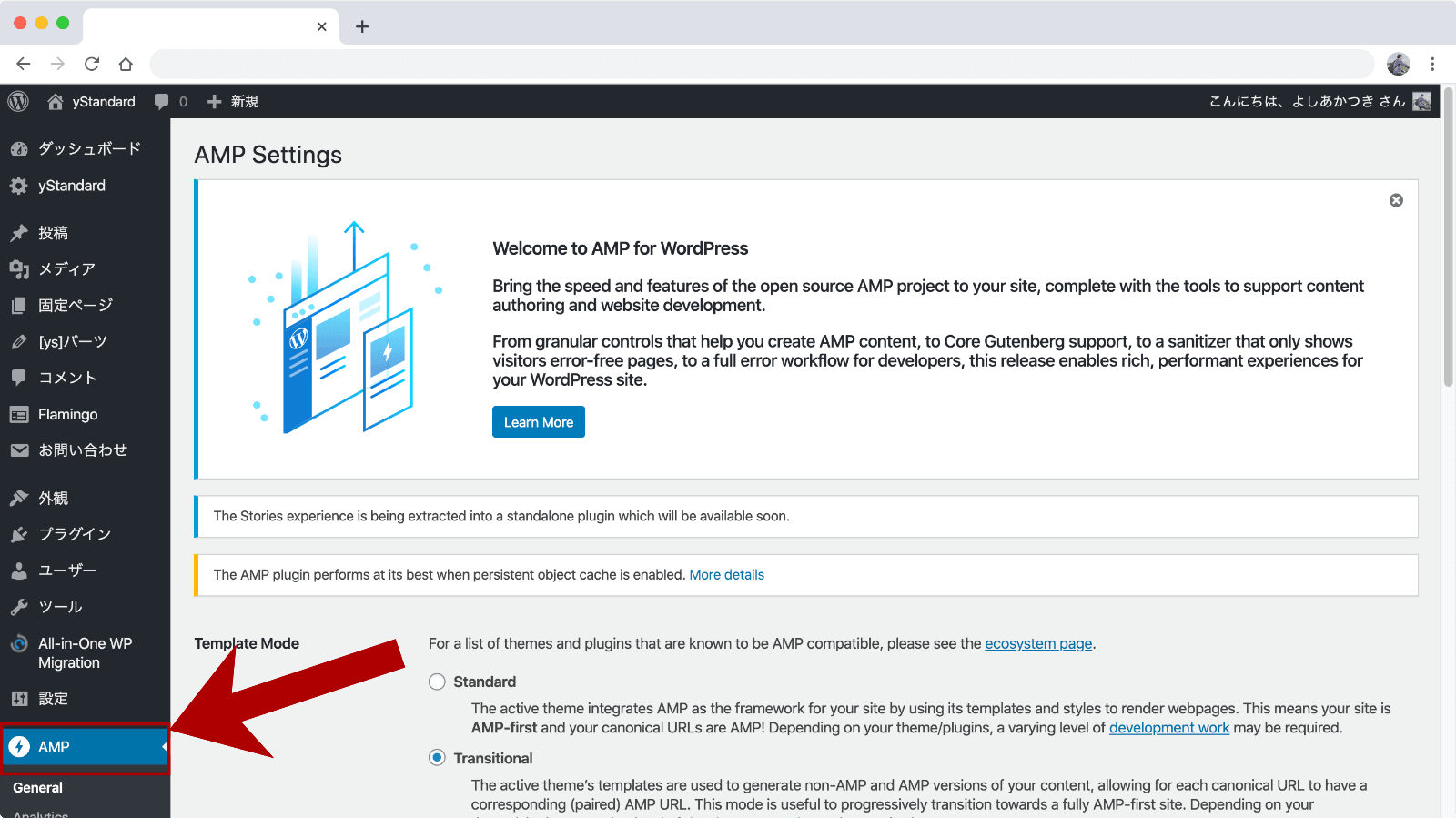The height and width of the screenshot is (818, 1456).
Task: Click the プラグイン plug icon
Action: (19, 534)
